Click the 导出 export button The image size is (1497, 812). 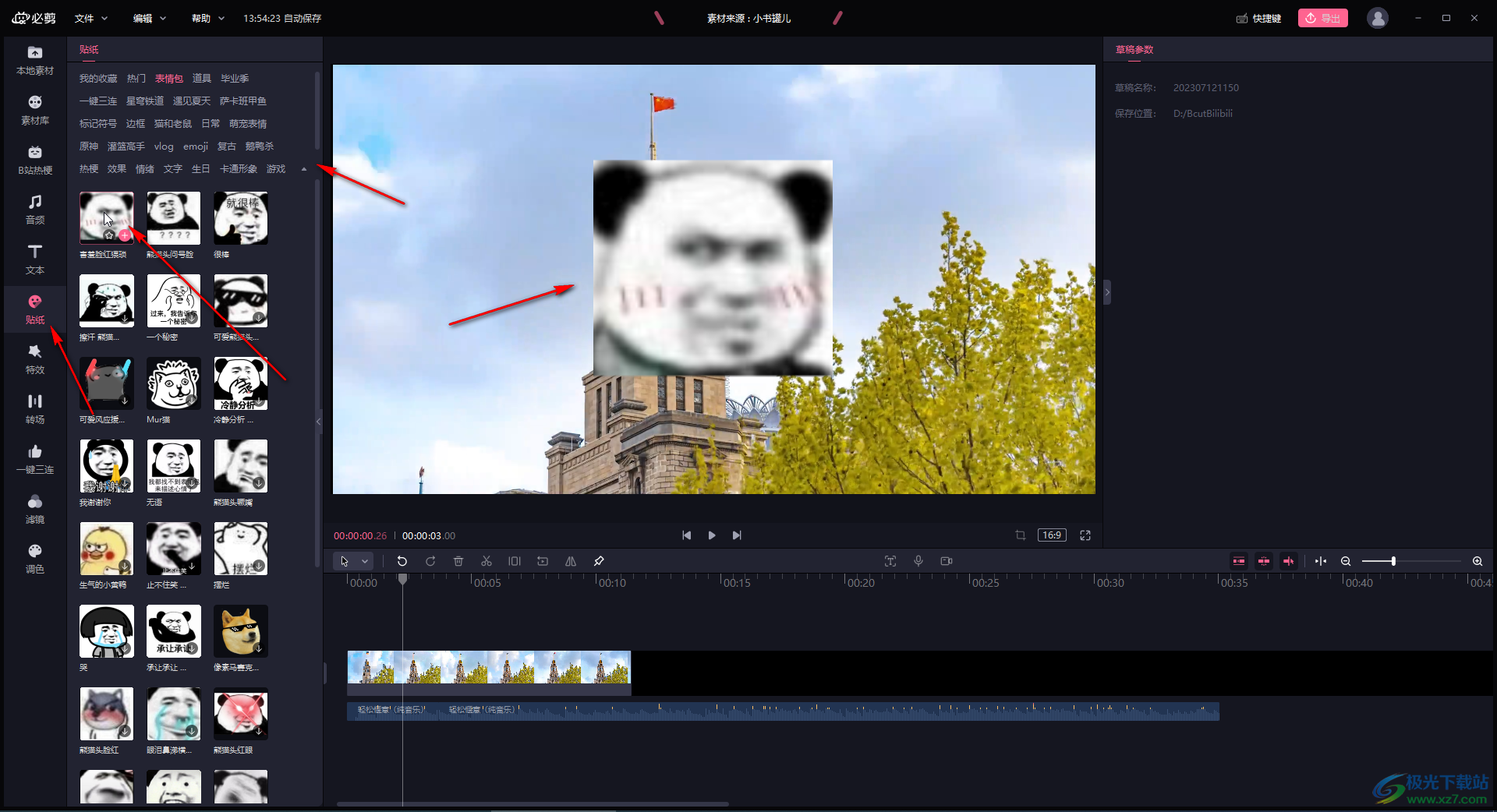coord(1323,18)
